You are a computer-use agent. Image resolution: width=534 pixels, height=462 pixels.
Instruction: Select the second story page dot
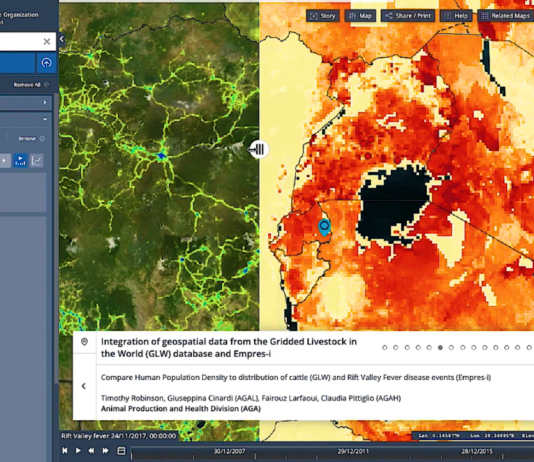[x=396, y=348]
